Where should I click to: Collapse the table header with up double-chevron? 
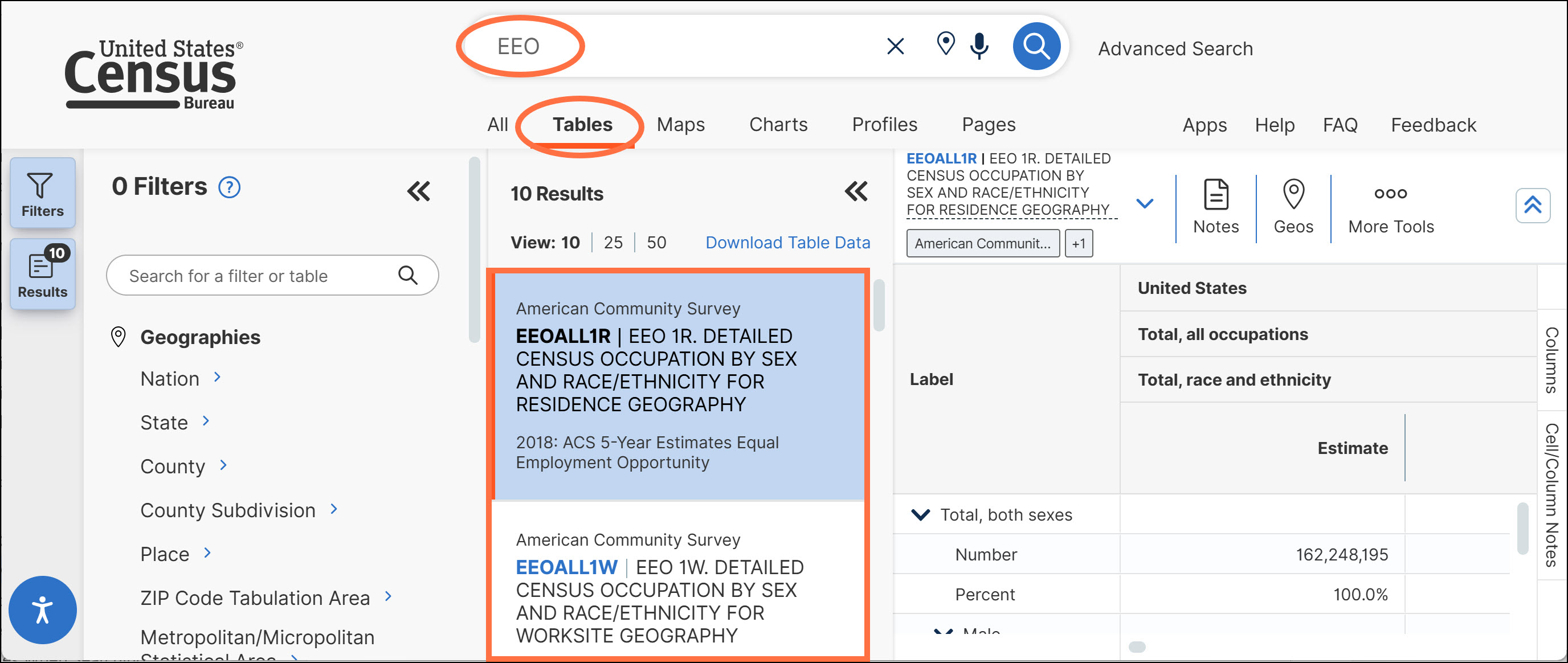pyautogui.click(x=1532, y=206)
